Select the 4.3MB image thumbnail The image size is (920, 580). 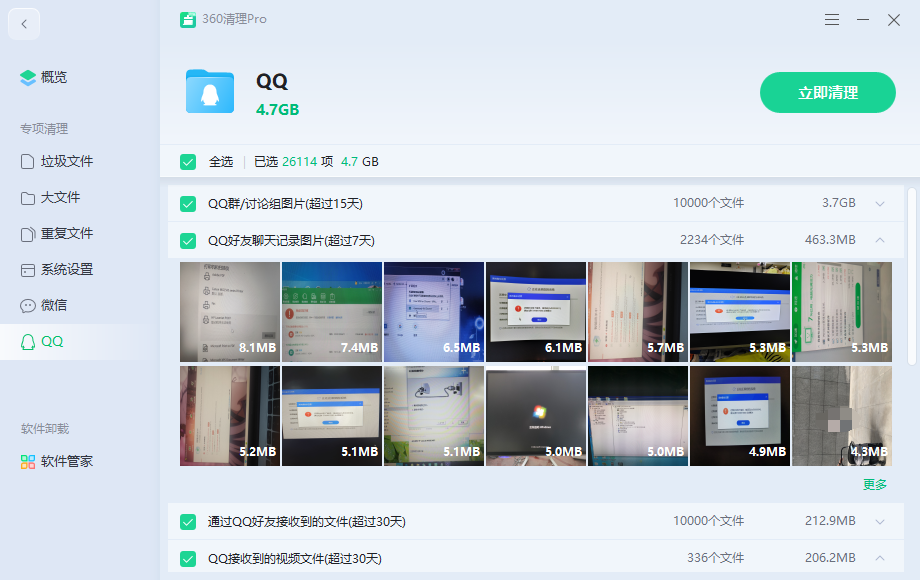(x=842, y=416)
